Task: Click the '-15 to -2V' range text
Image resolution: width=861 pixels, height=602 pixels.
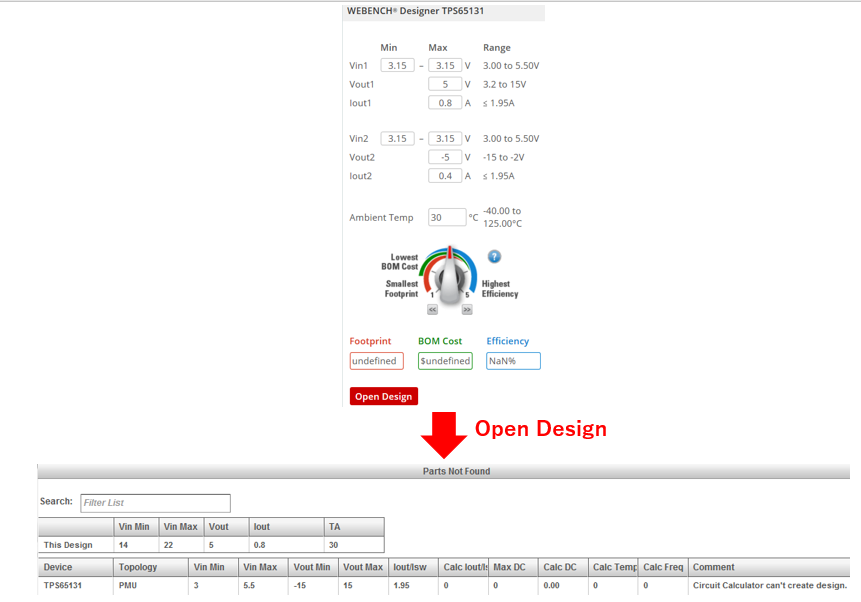Action: (x=504, y=157)
